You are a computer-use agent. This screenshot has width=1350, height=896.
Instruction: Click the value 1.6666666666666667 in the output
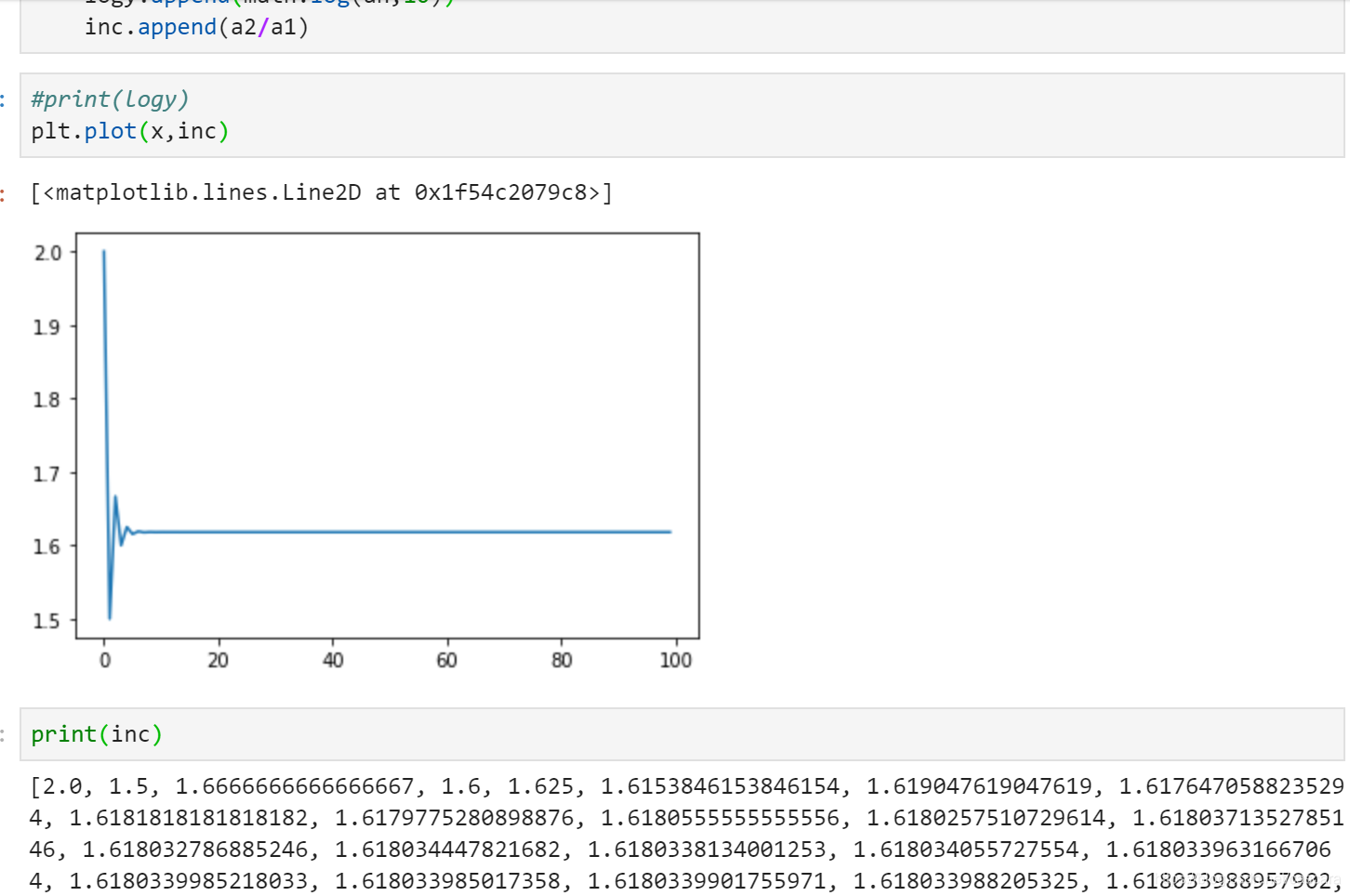pyautogui.click(x=295, y=786)
